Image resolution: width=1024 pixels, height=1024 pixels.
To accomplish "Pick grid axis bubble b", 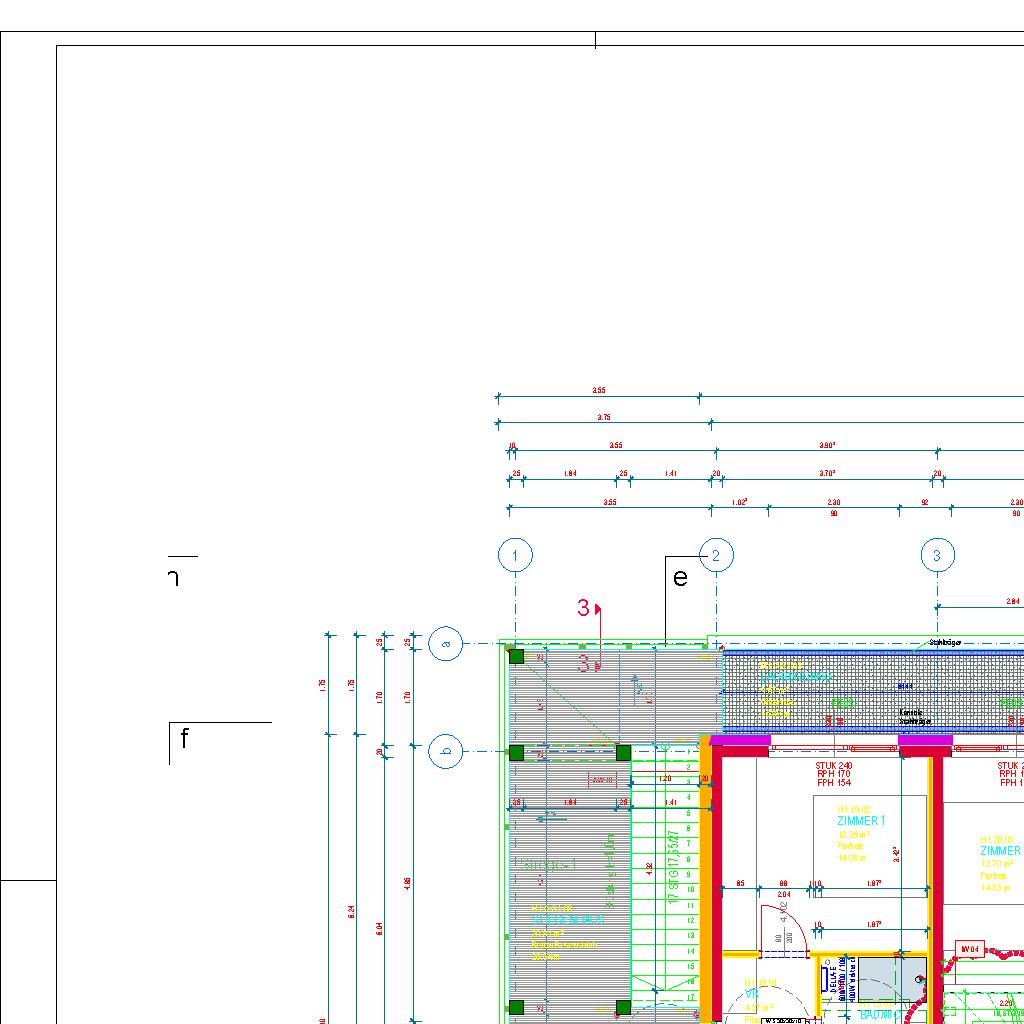I will [x=446, y=751].
